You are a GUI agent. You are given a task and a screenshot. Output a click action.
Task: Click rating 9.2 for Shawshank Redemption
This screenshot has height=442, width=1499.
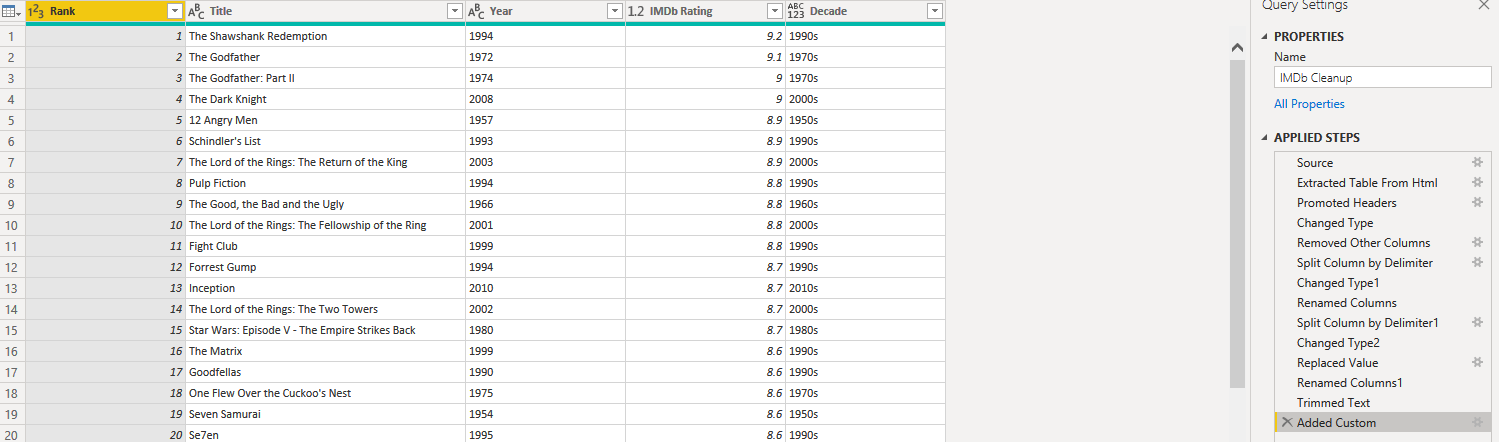pyautogui.click(x=705, y=36)
